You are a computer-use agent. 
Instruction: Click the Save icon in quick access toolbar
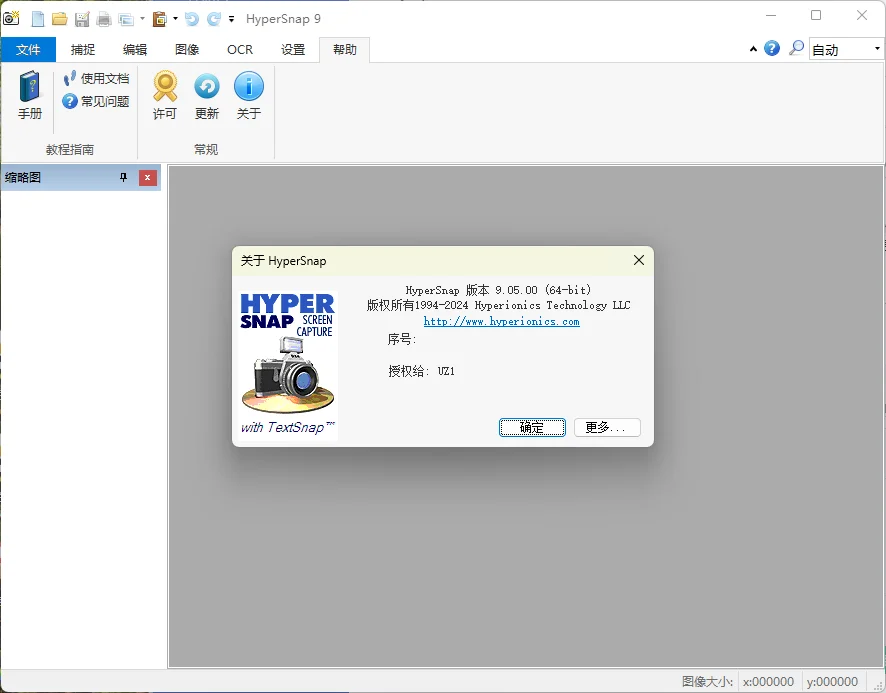(83, 18)
